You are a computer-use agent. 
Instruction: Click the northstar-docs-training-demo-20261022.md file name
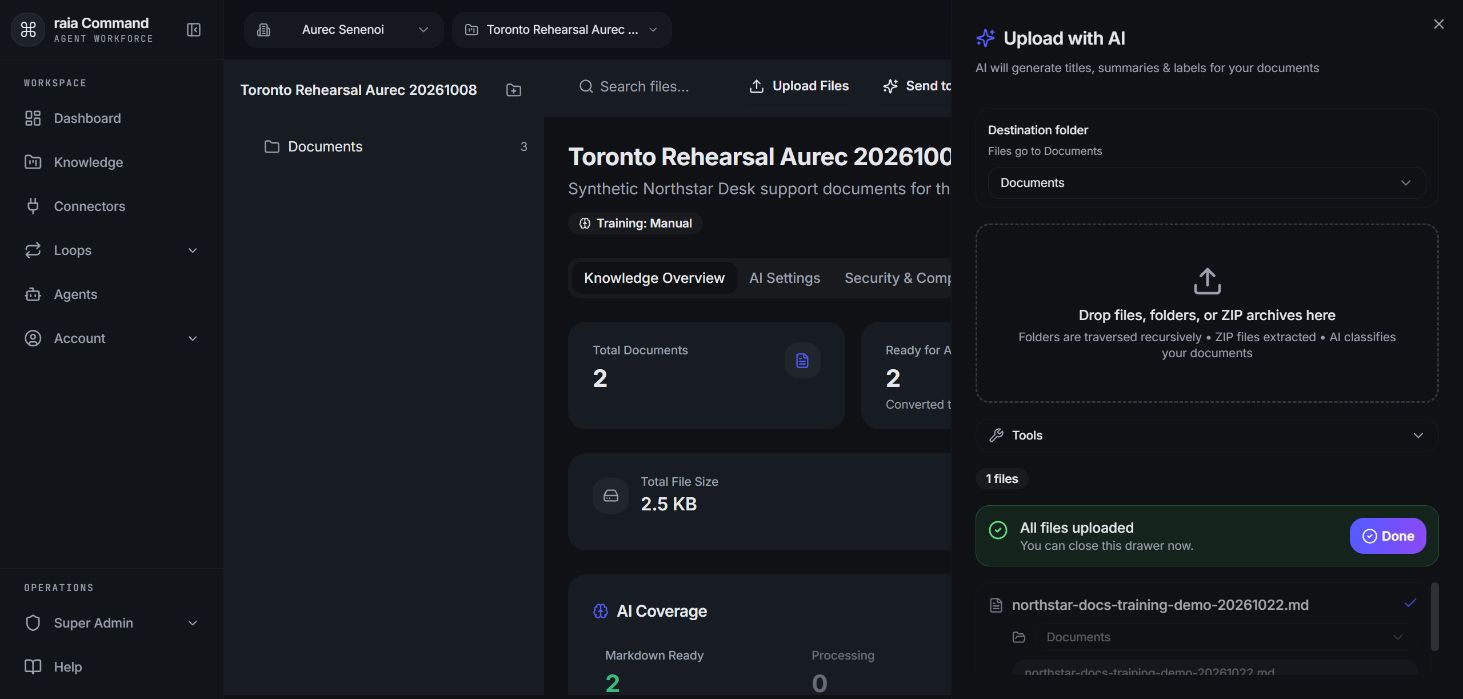pos(1160,605)
